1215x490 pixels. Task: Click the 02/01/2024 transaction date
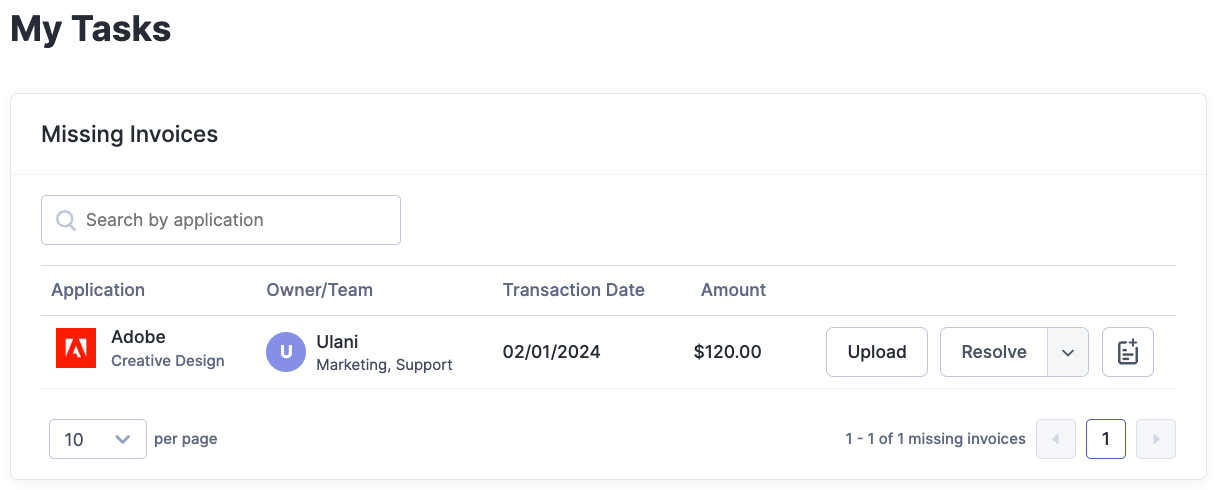pyautogui.click(x=552, y=352)
